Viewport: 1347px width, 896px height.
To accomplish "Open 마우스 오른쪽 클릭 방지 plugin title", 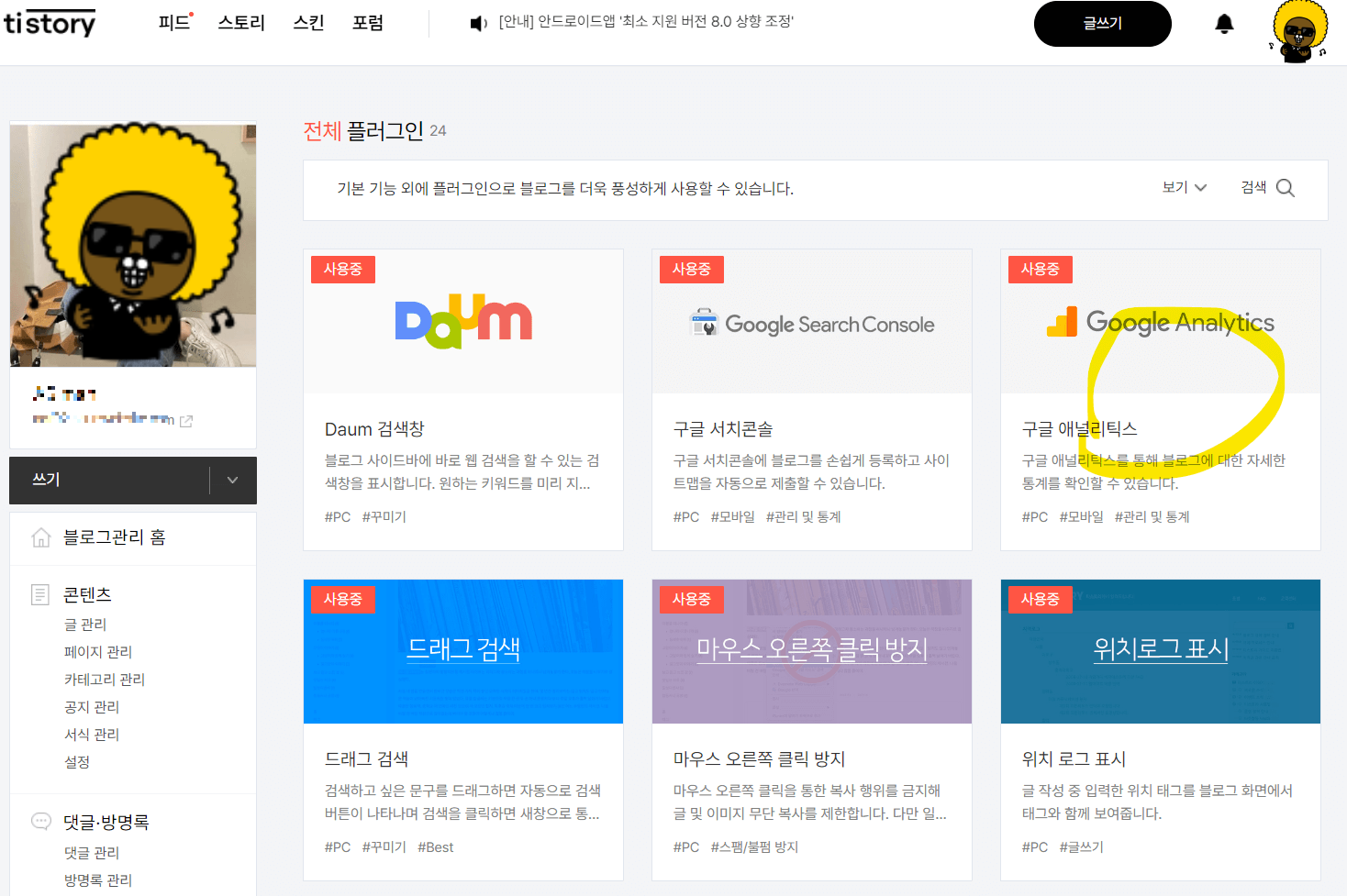I will tap(759, 759).
